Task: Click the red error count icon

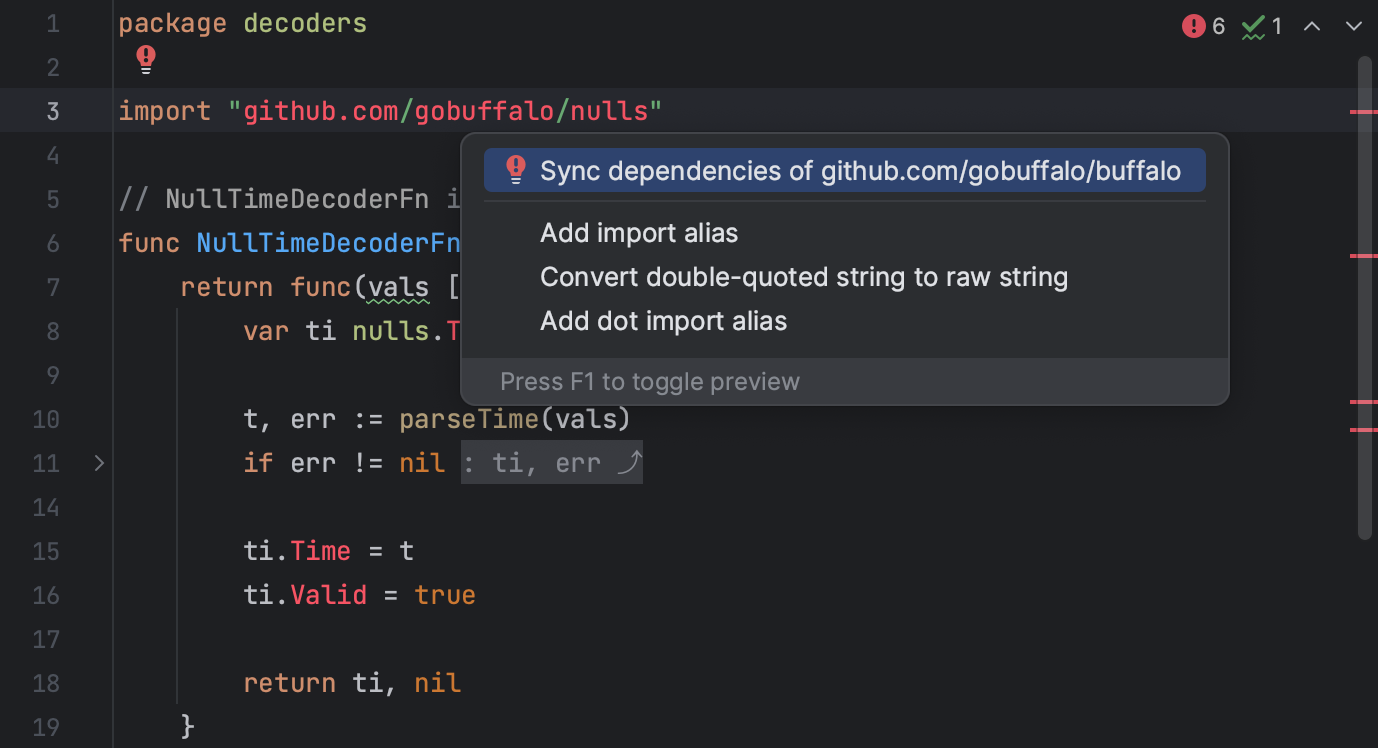Action: pyautogui.click(x=1193, y=27)
